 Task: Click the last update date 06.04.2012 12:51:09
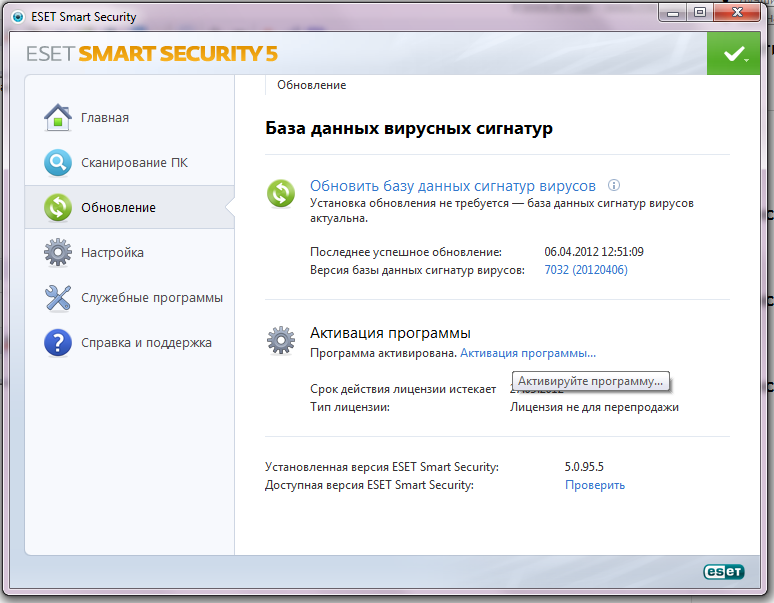tap(594, 252)
